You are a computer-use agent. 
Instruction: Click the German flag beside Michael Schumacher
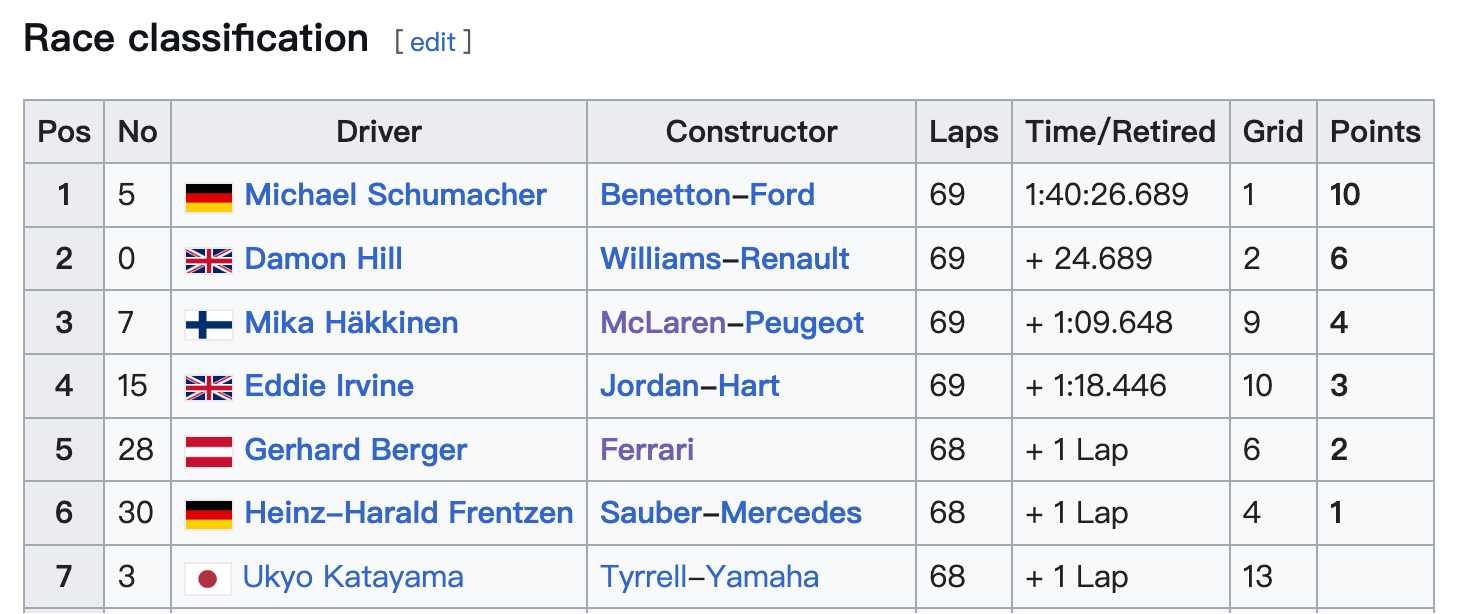click(209, 196)
